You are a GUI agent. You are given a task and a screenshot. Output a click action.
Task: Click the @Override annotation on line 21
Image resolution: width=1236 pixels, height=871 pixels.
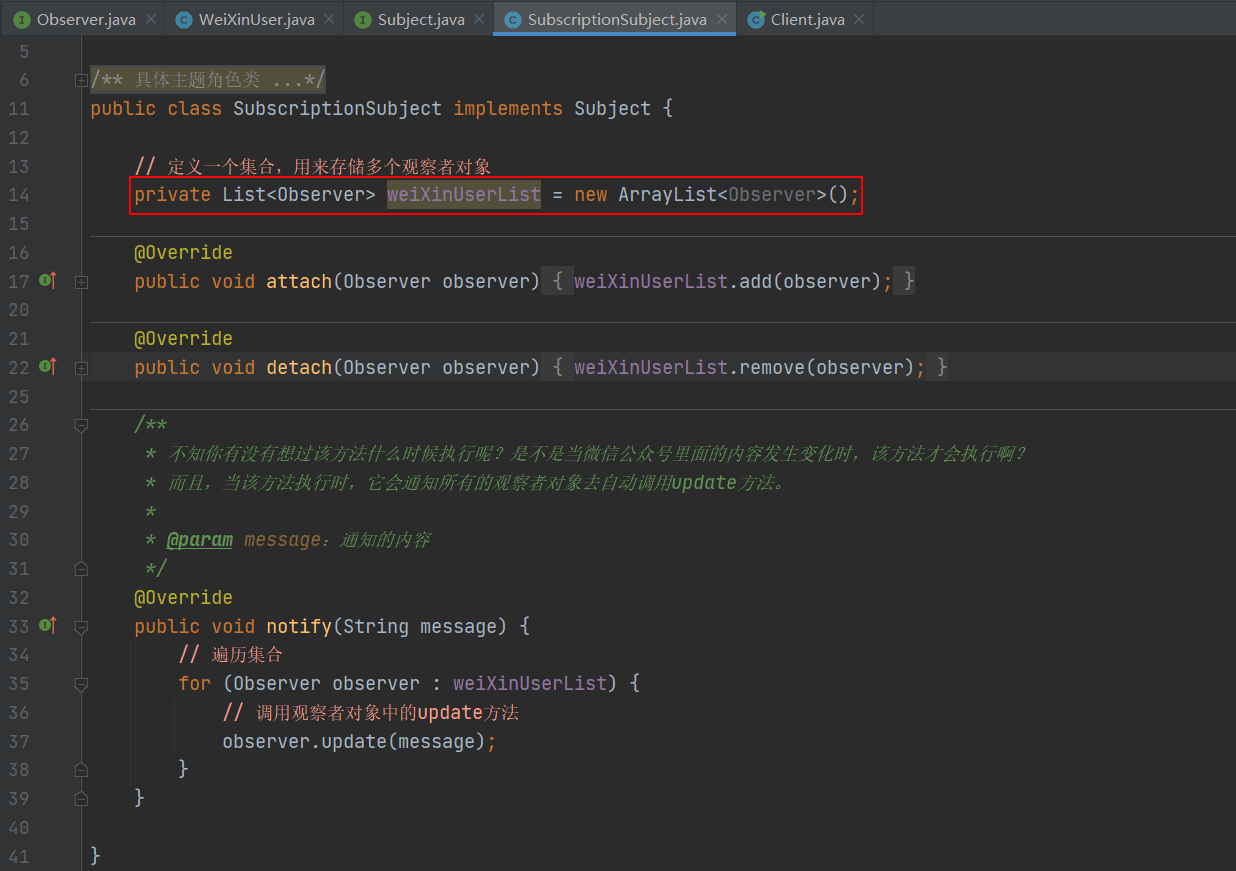pyautogui.click(x=184, y=339)
